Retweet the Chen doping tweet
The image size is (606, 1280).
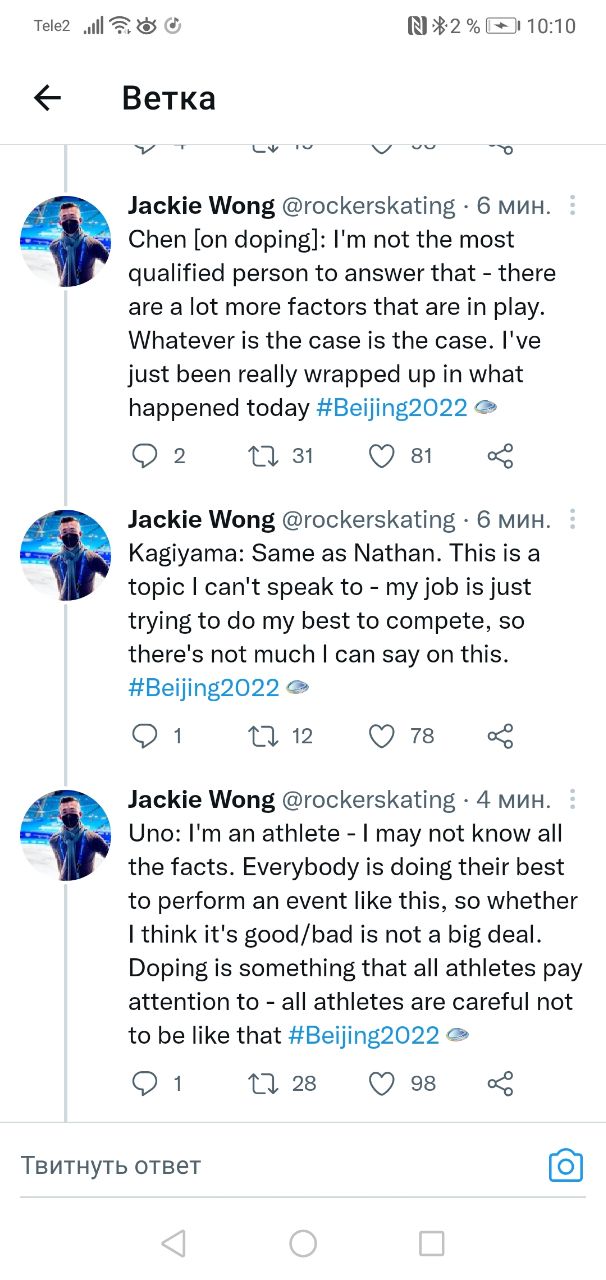pyautogui.click(x=265, y=456)
